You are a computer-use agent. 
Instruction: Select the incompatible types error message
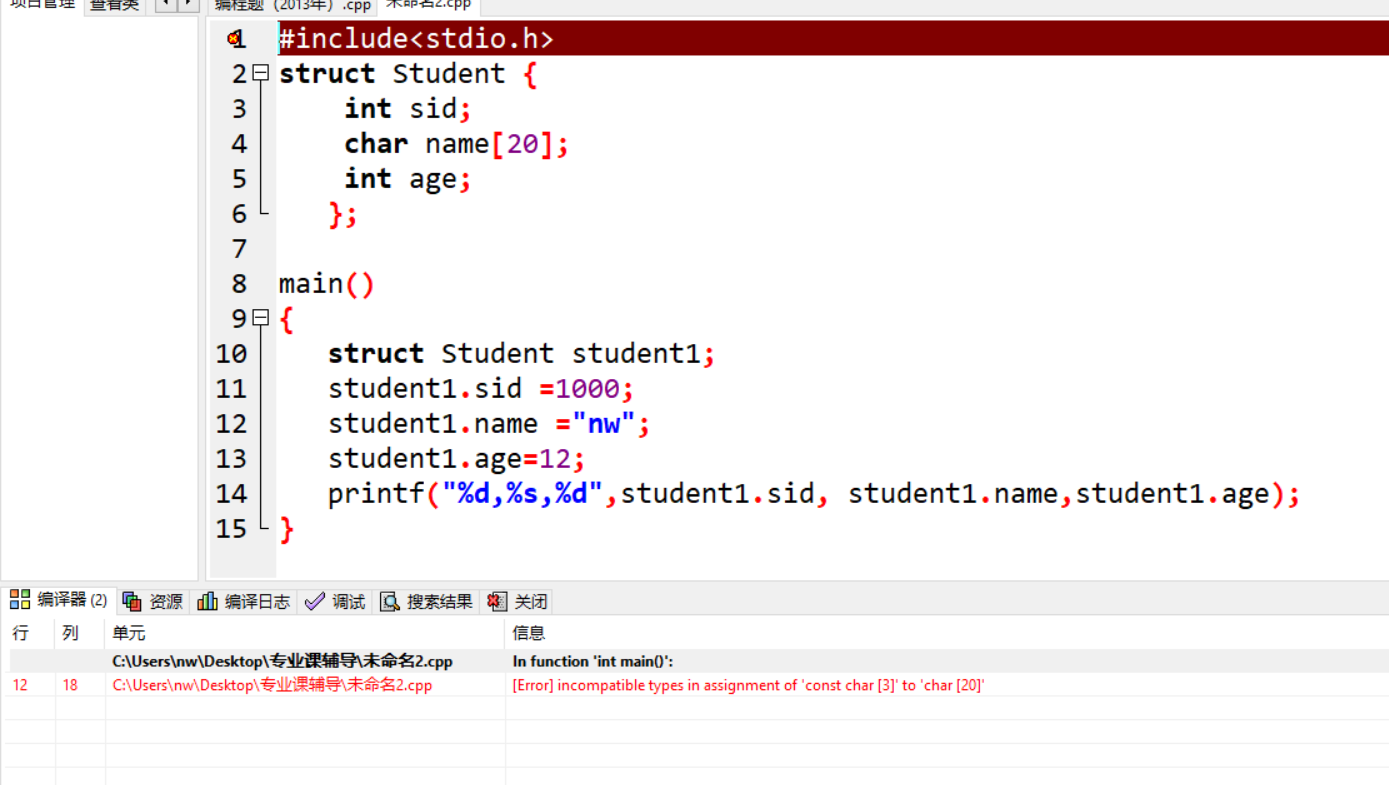coord(749,685)
